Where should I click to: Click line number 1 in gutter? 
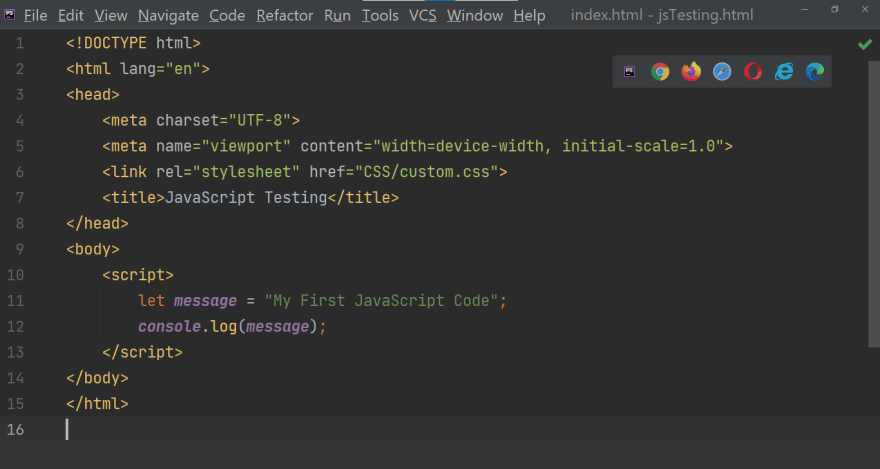20,43
